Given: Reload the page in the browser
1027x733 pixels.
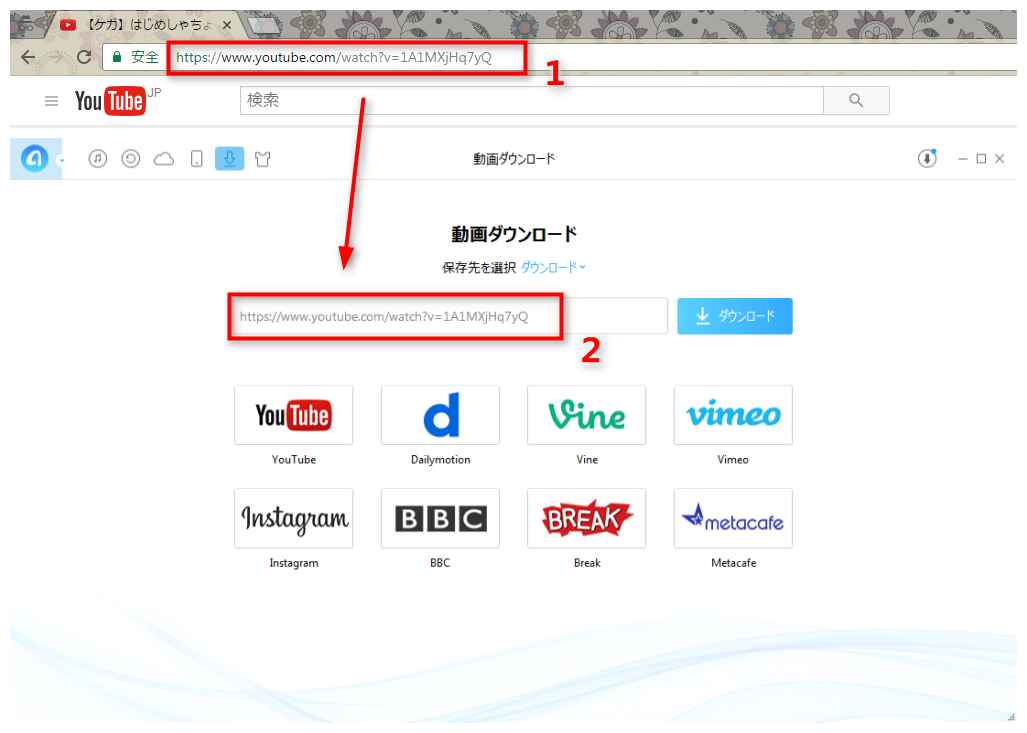Looking at the screenshot, I should [x=84, y=57].
